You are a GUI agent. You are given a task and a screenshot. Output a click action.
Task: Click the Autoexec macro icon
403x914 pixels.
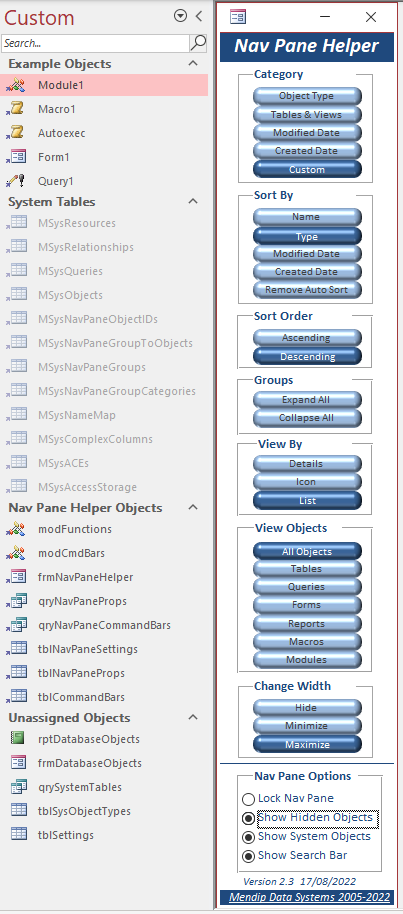coord(16,133)
